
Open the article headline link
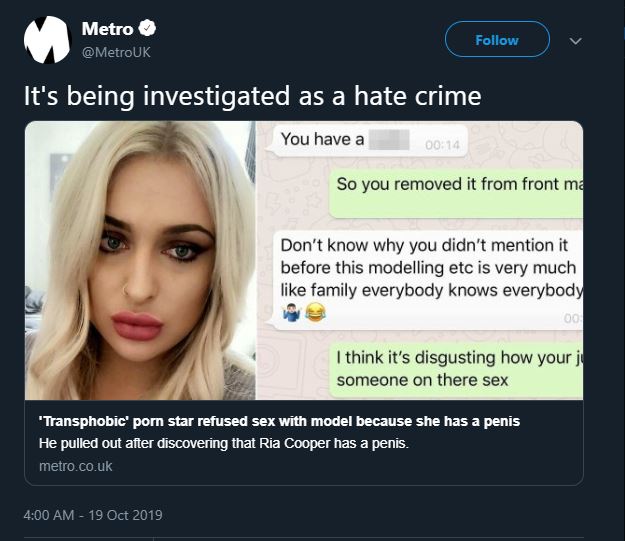(x=279, y=421)
